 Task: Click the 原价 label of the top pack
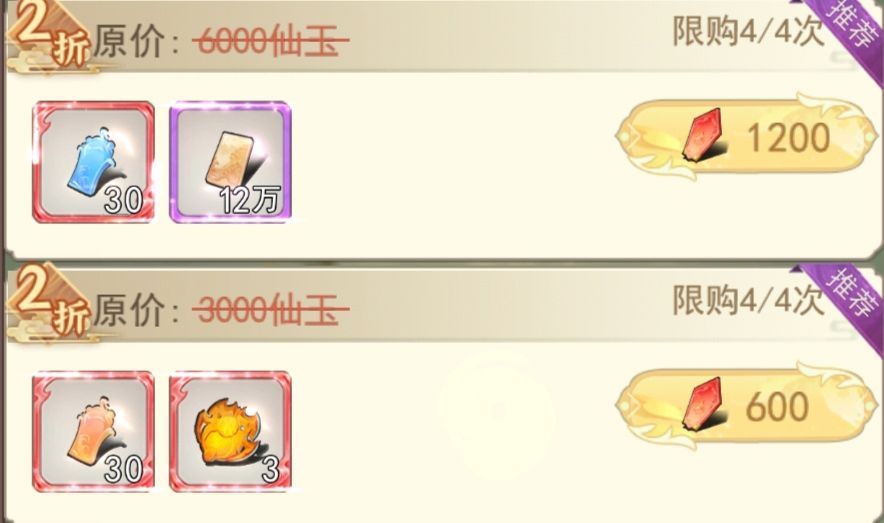(129, 41)
